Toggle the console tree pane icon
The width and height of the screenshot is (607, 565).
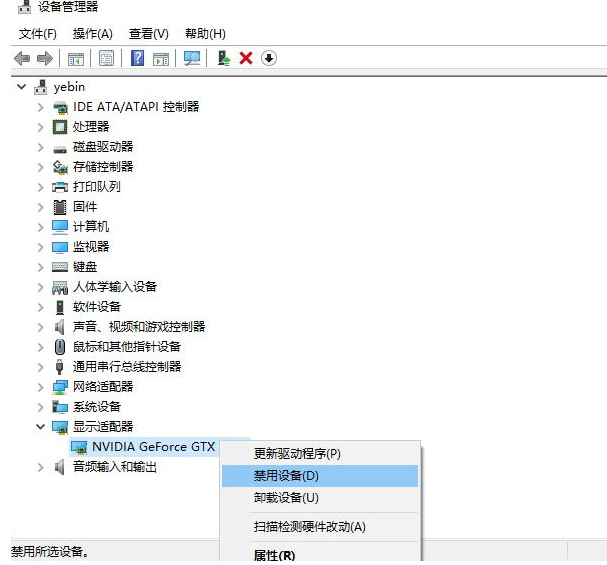(x=75, y=59)
